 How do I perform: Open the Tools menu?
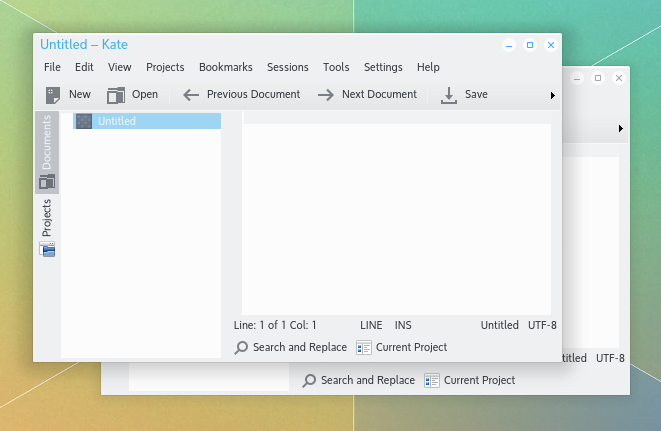tap(336, 67)
